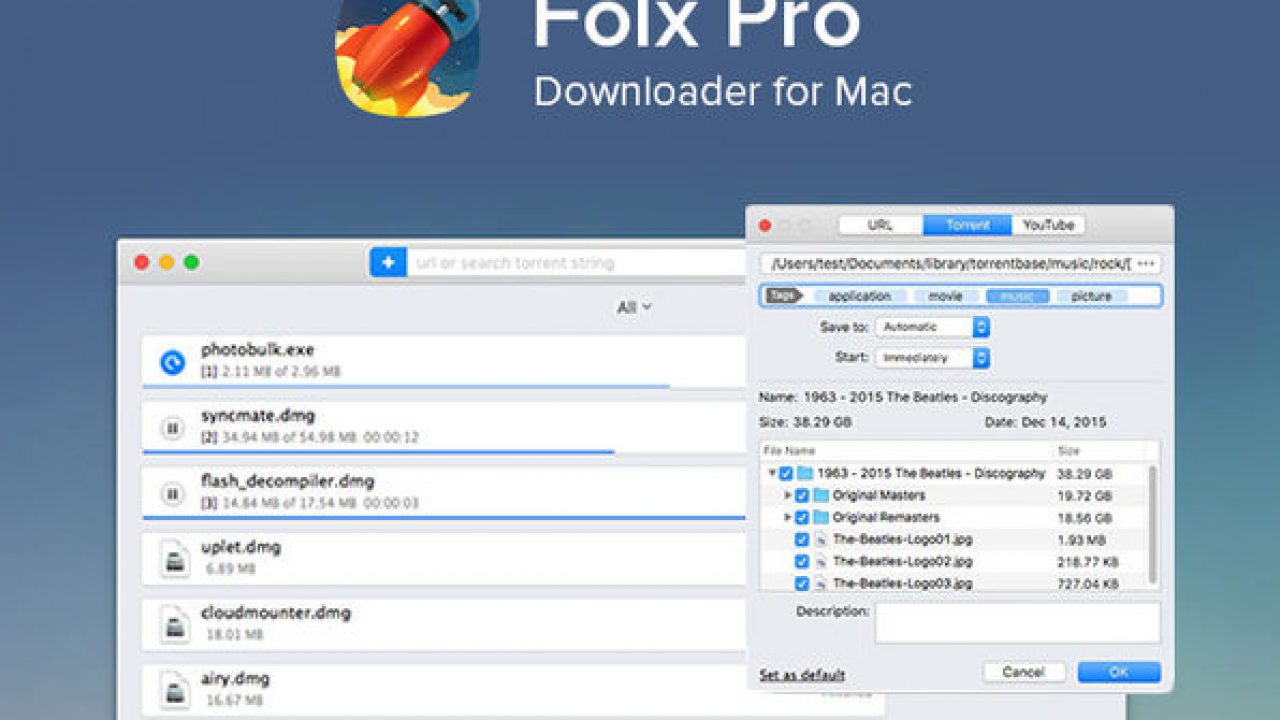Viewport: 1280px width, 720px height.
Task: Uncheck The-Beatles-Logo02.jpg checkbox
Action: click(x=802, y=561)
